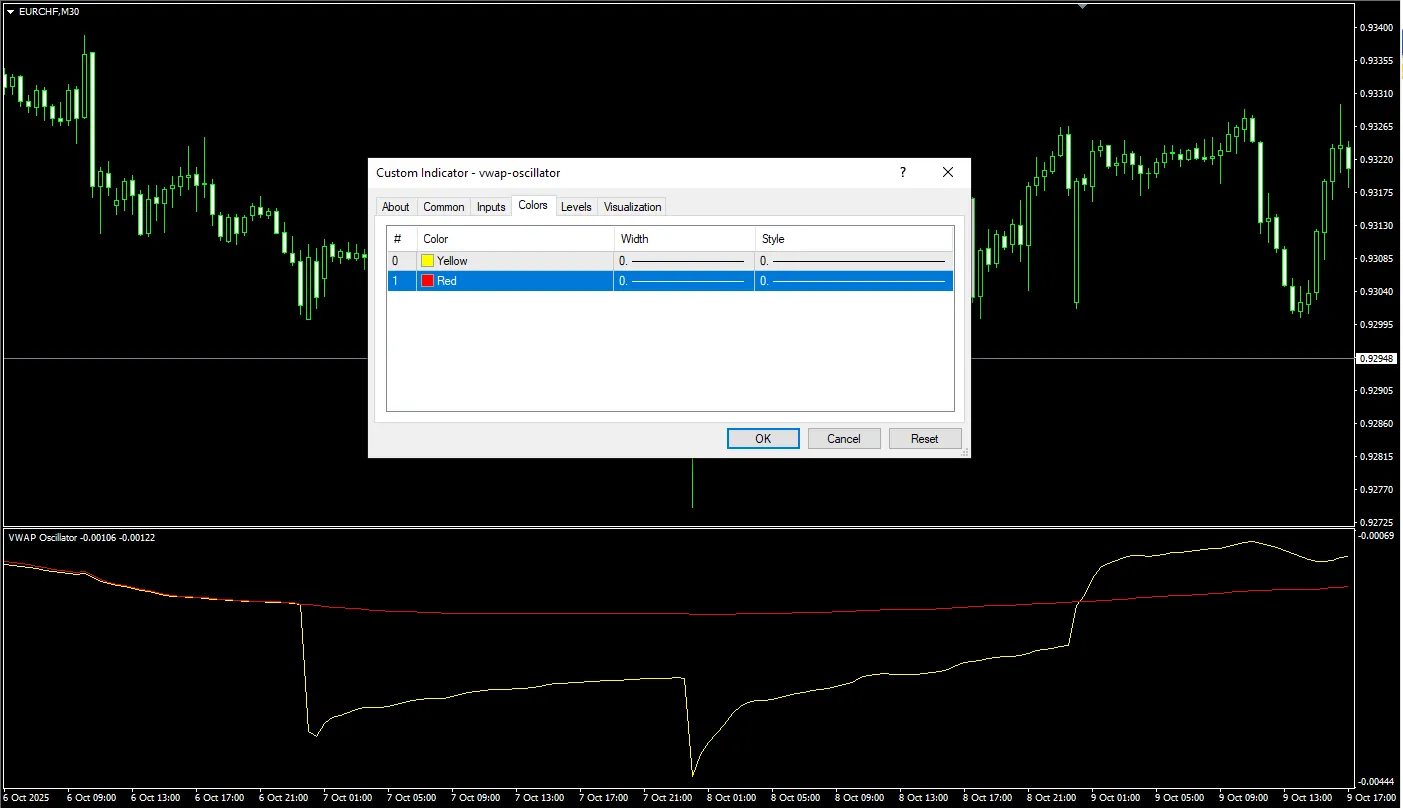1403x808 pixels.
Task: Switch to the Common tab
Action: pyautogui.click(x=443, y=207)
